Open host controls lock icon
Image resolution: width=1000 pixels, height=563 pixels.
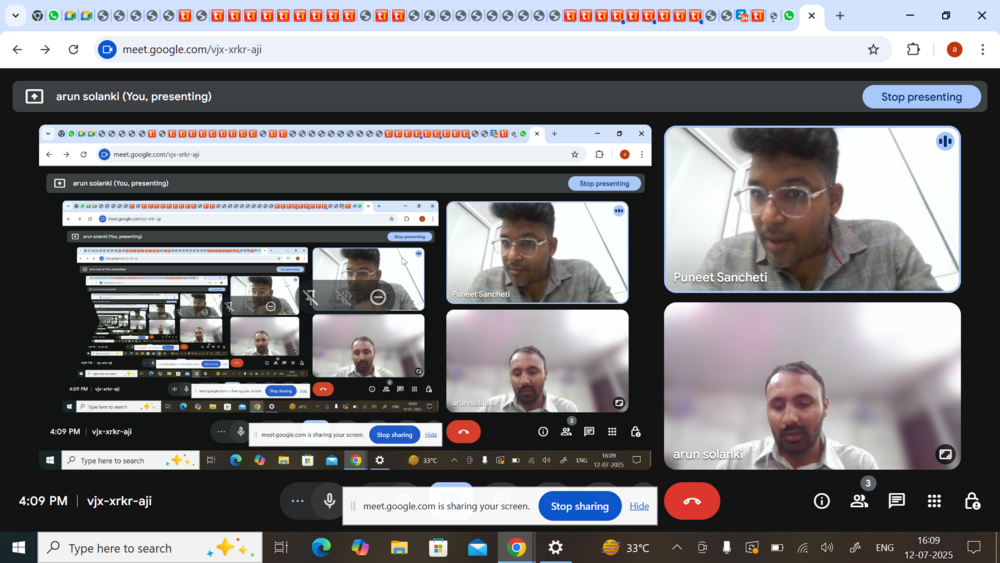click(x=971, y=501)
